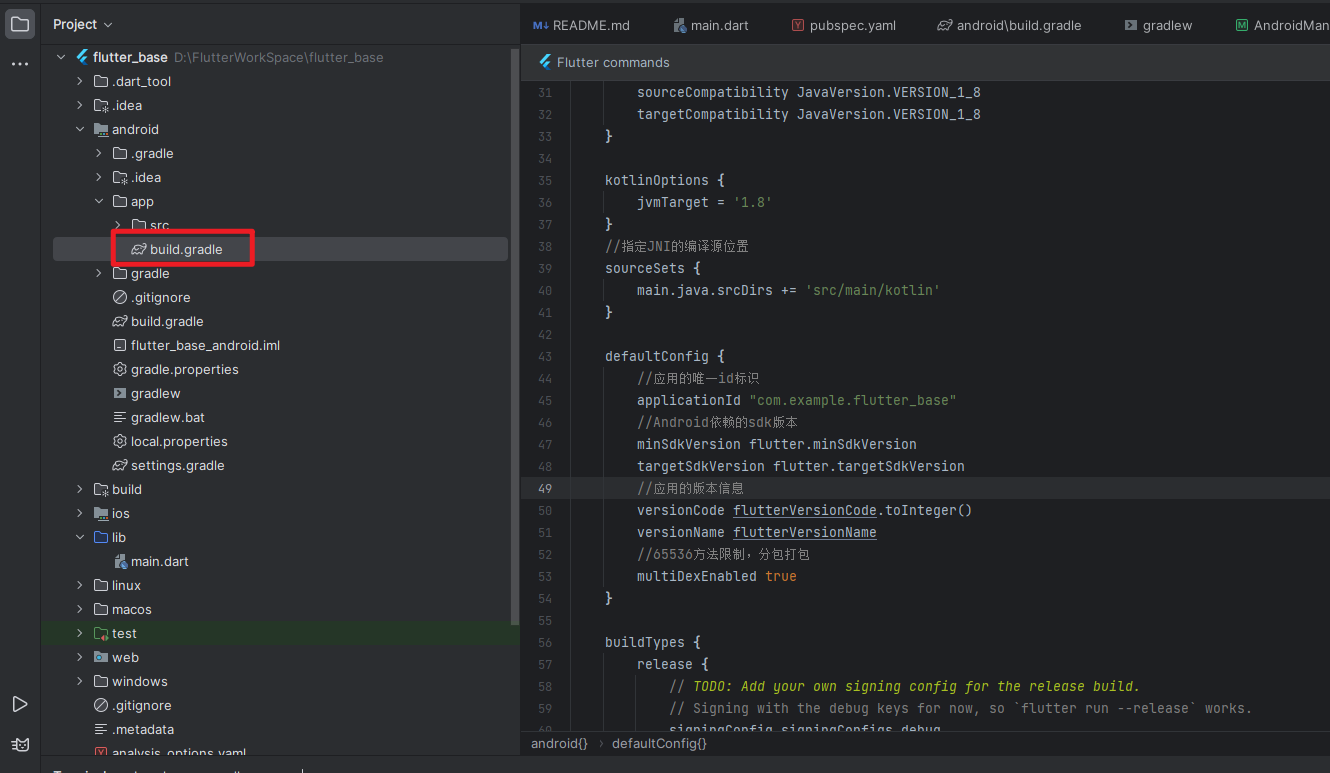The image size is (1330, 773).
Task: Click the Flutter commands label
Action: point(613,62)
